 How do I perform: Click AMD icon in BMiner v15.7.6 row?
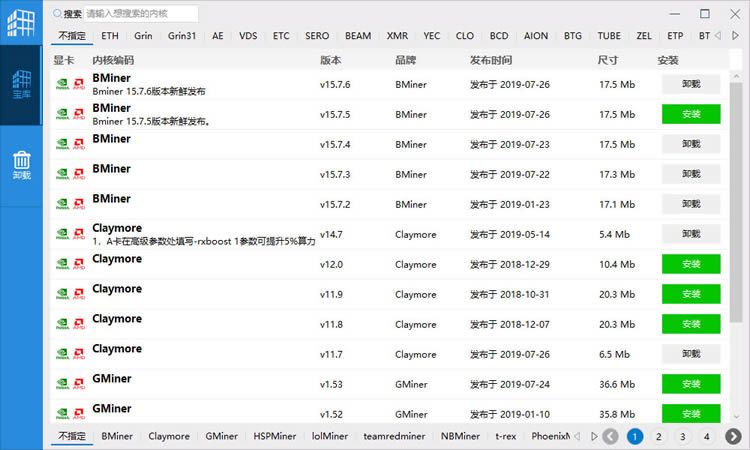pos(79,84)
